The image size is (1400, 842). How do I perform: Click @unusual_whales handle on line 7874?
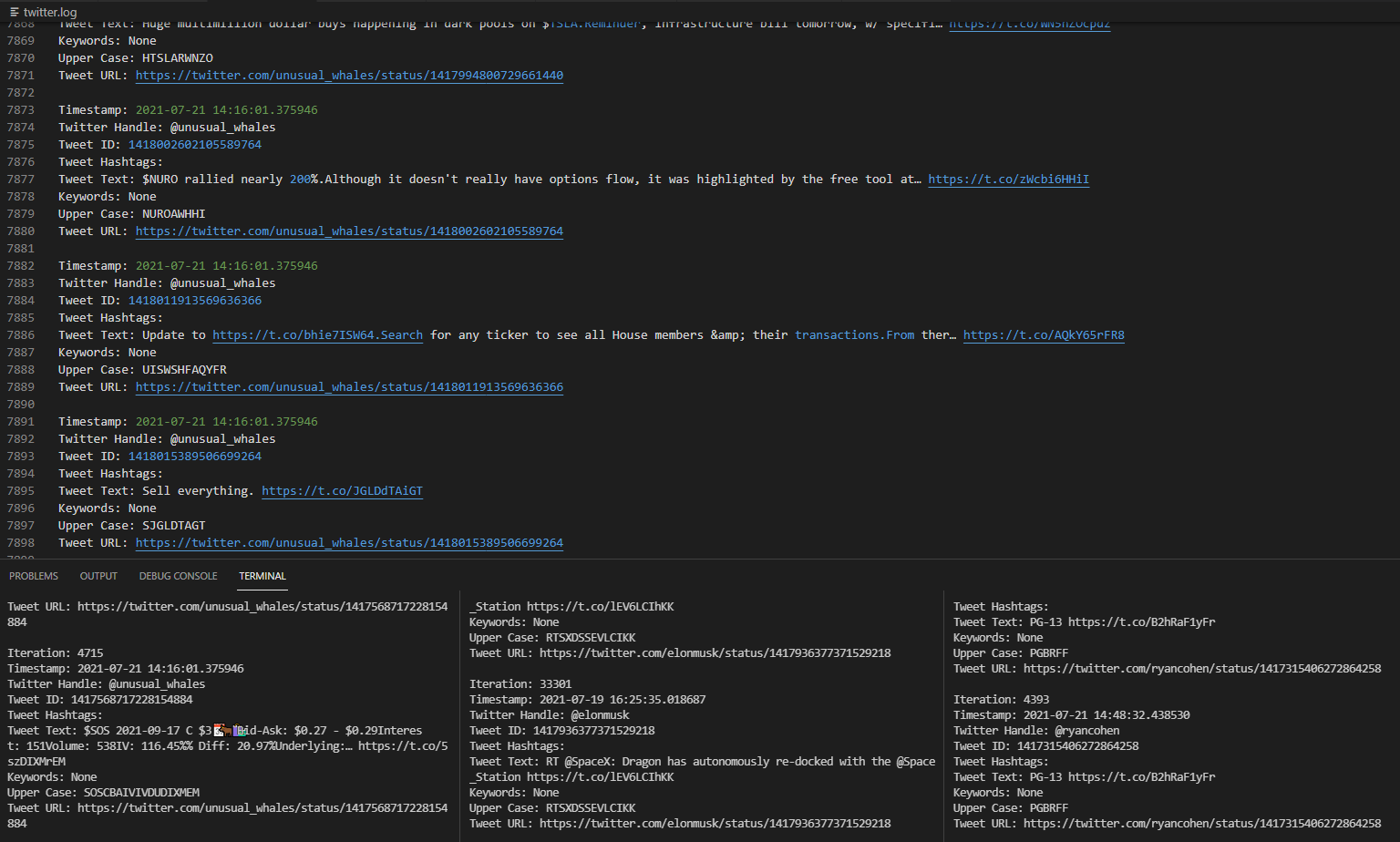point(222,128)
